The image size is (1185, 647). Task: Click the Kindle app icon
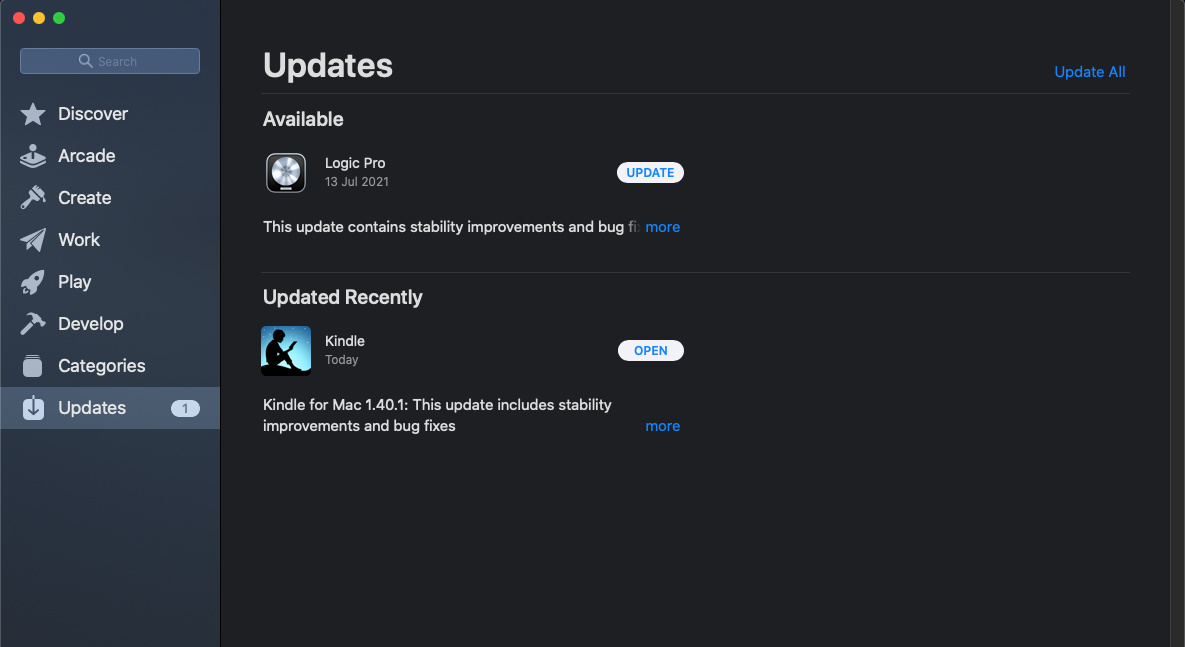pyautogui.click(x=286, y=350)
